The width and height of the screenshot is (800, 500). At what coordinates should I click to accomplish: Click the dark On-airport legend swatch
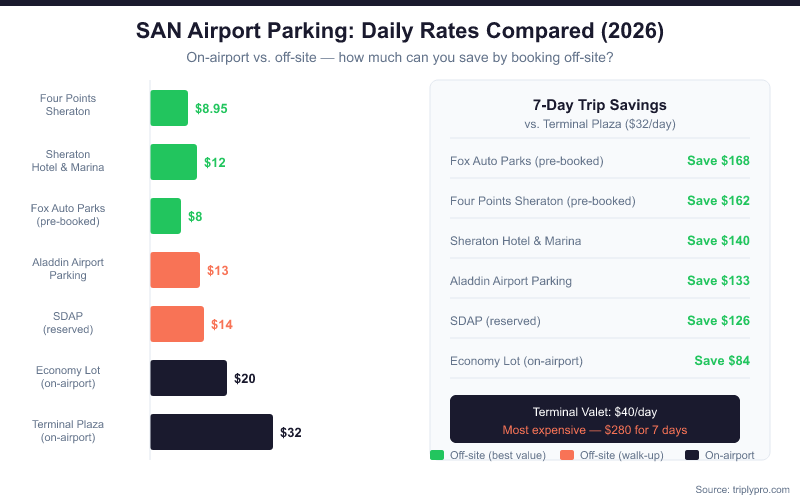[x=691, y=455]
